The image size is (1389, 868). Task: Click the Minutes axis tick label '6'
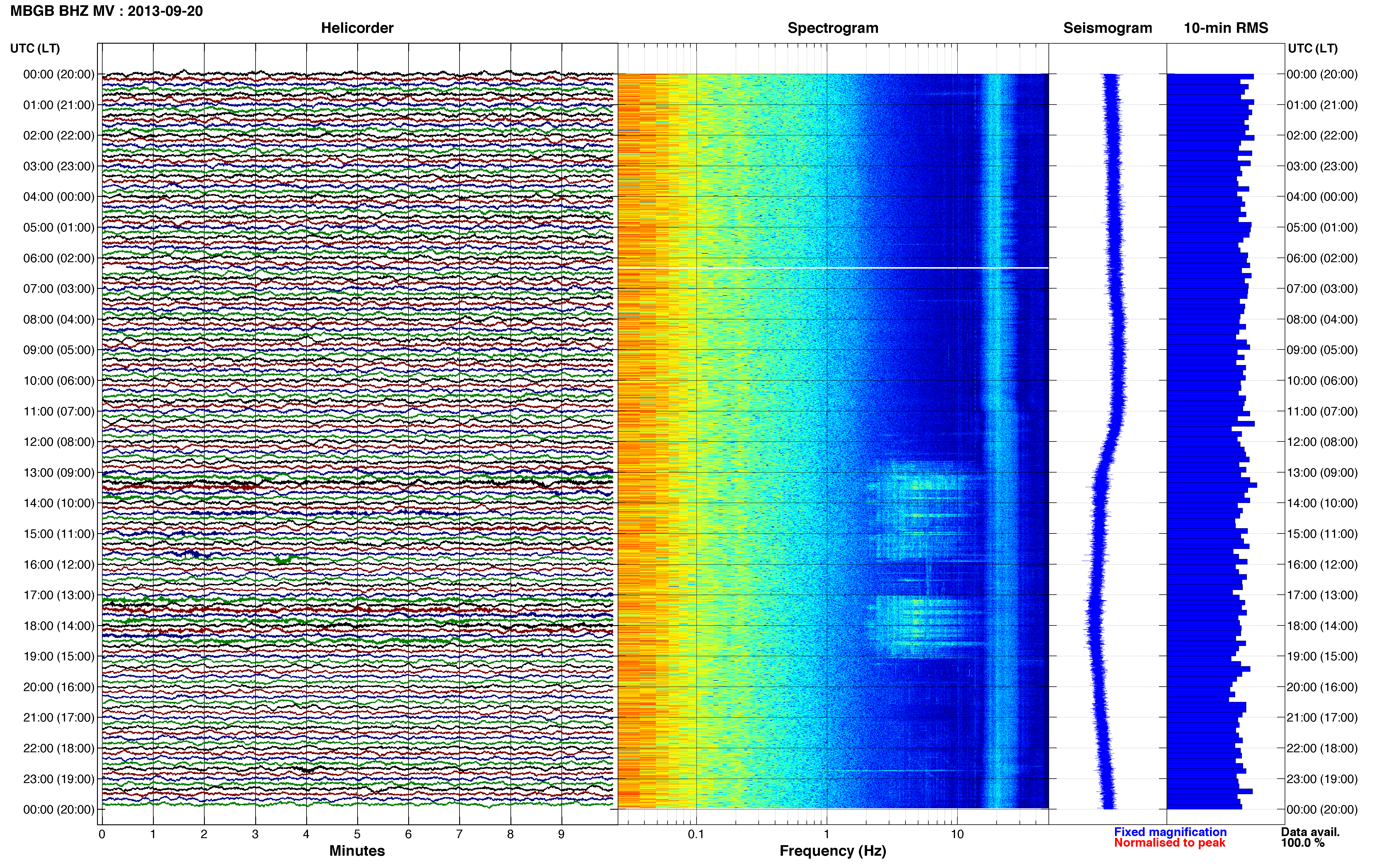coord(408,834)
